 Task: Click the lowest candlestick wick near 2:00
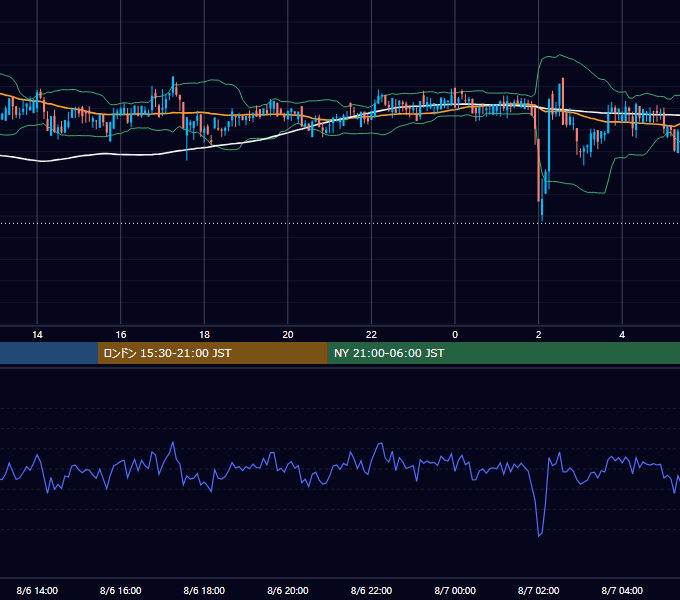[x=542, y=212]
